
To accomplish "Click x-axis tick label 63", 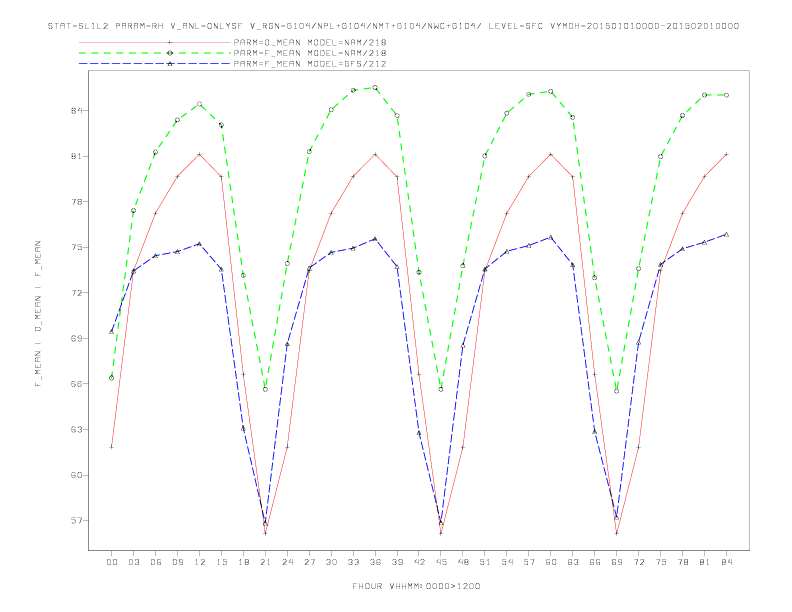I will point(573,562).
